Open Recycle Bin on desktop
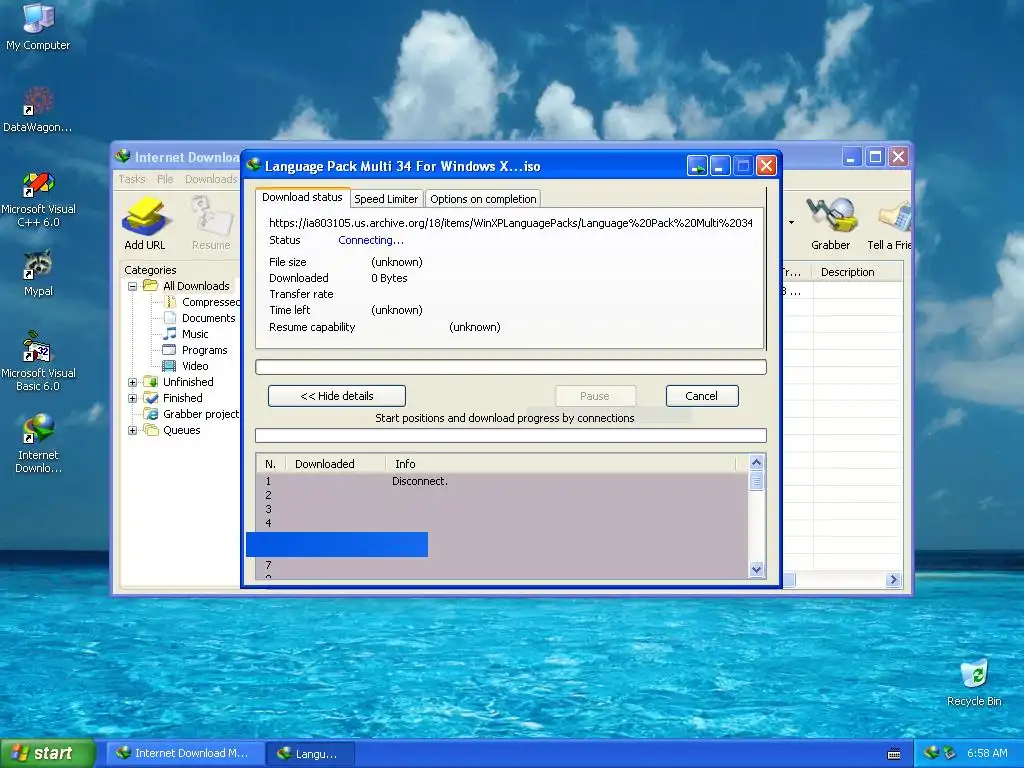This screenshot has width=1024, height=768. [x=974, y=683]
